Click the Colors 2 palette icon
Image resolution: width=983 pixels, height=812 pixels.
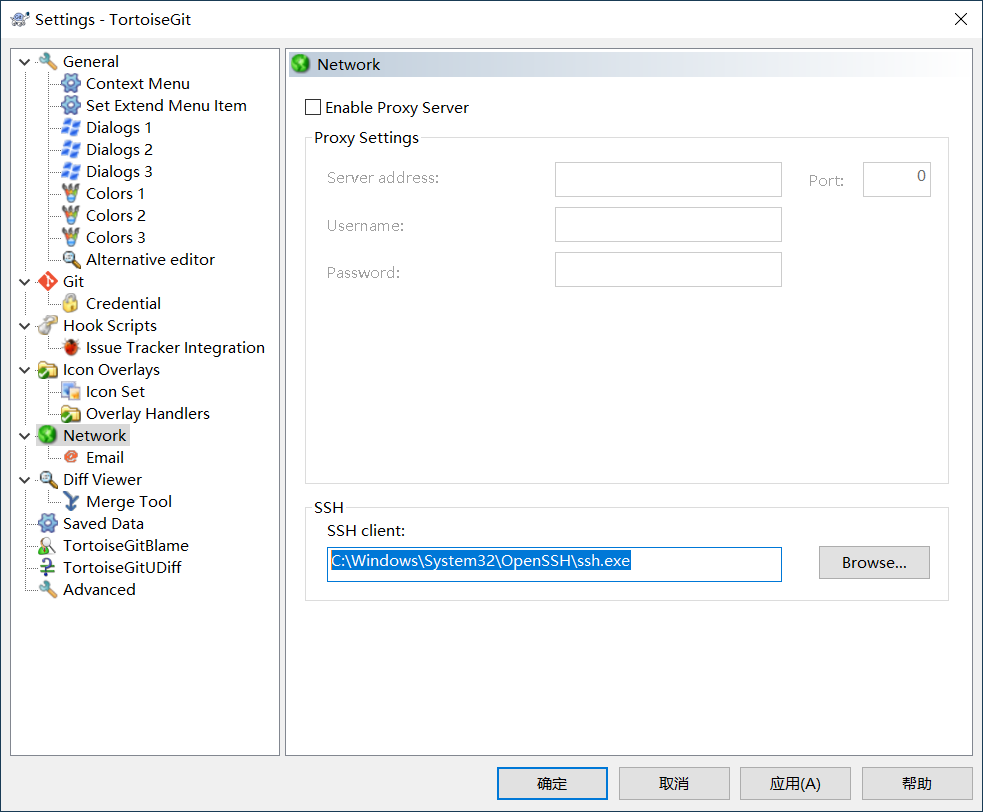click(71, 215)
